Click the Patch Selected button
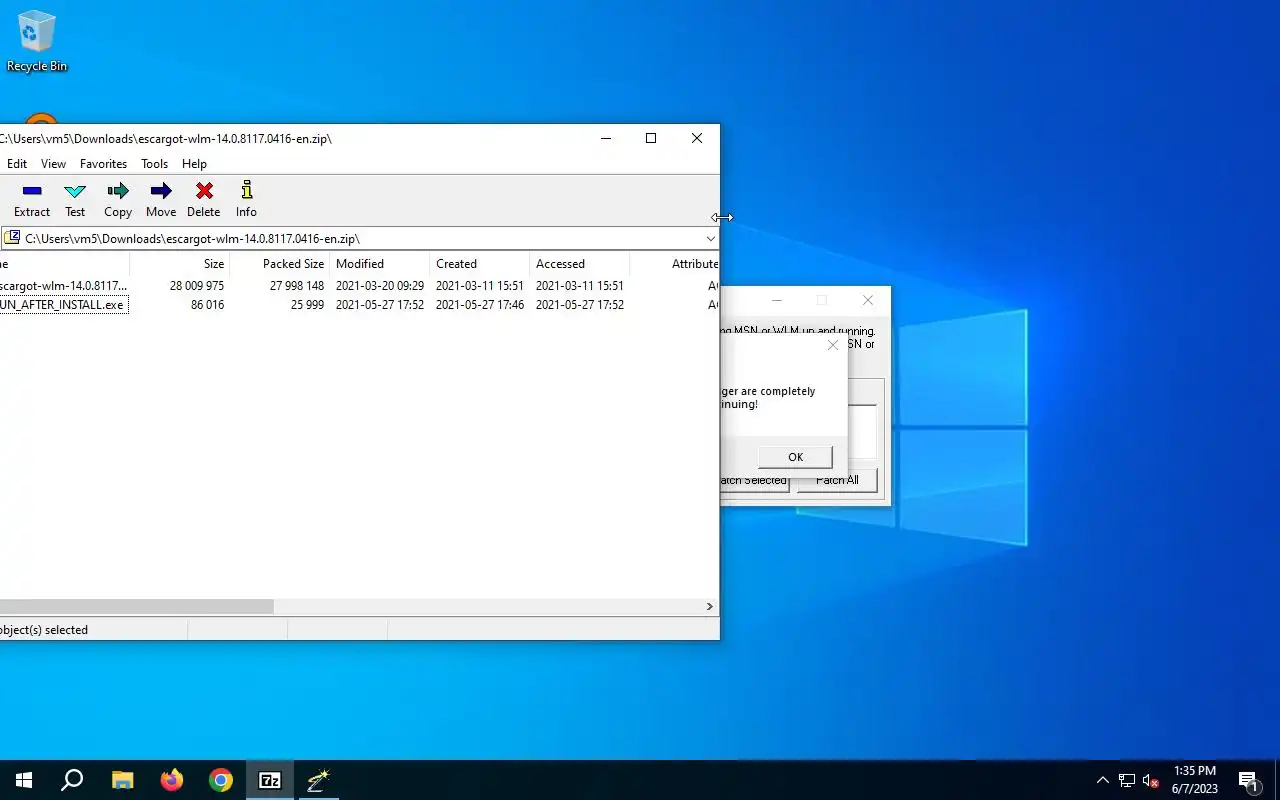The height and width of the screenshot is (800, 1280). point(754,480)
